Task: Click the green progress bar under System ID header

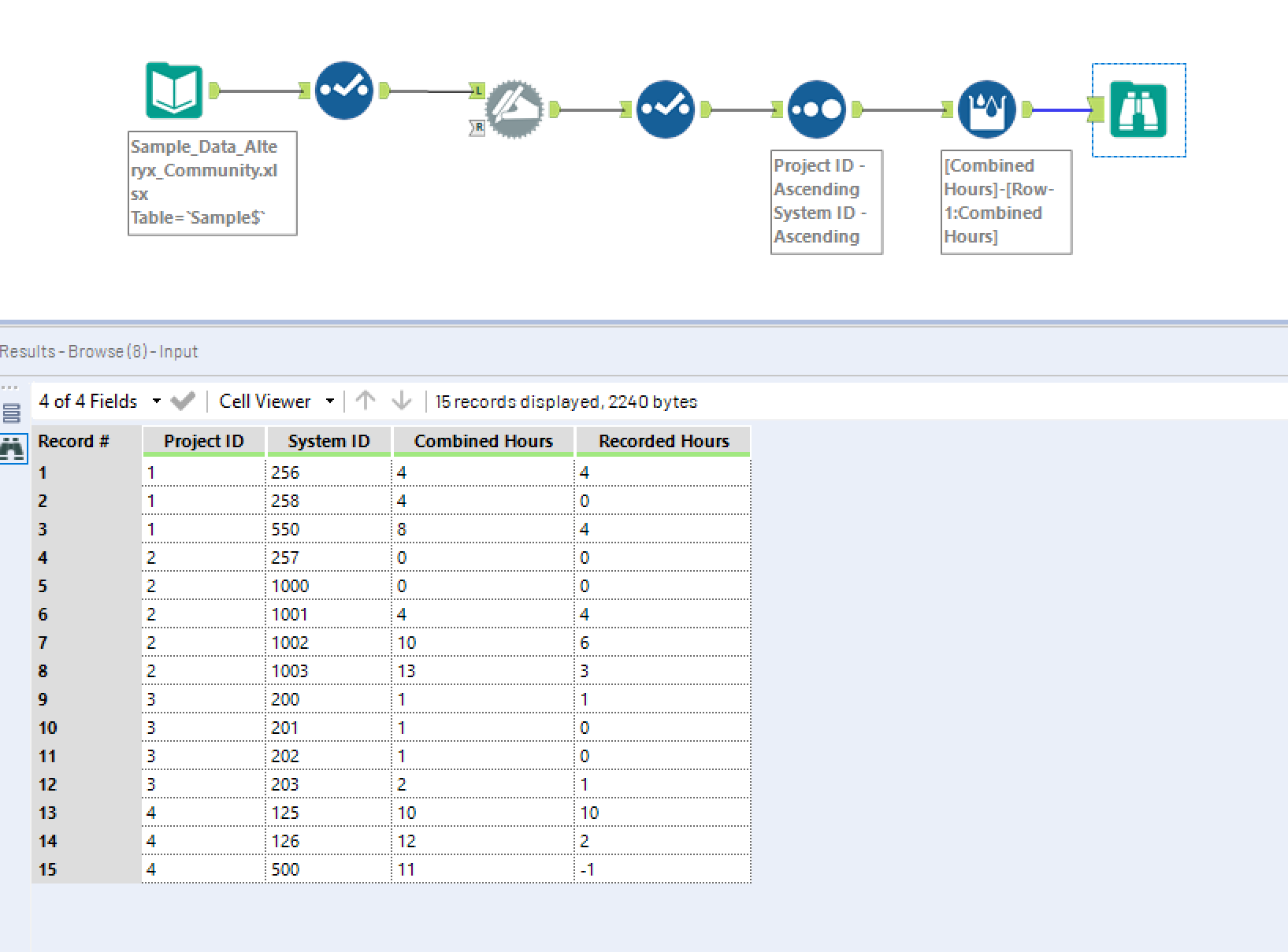Action: (x=329, y=455)
